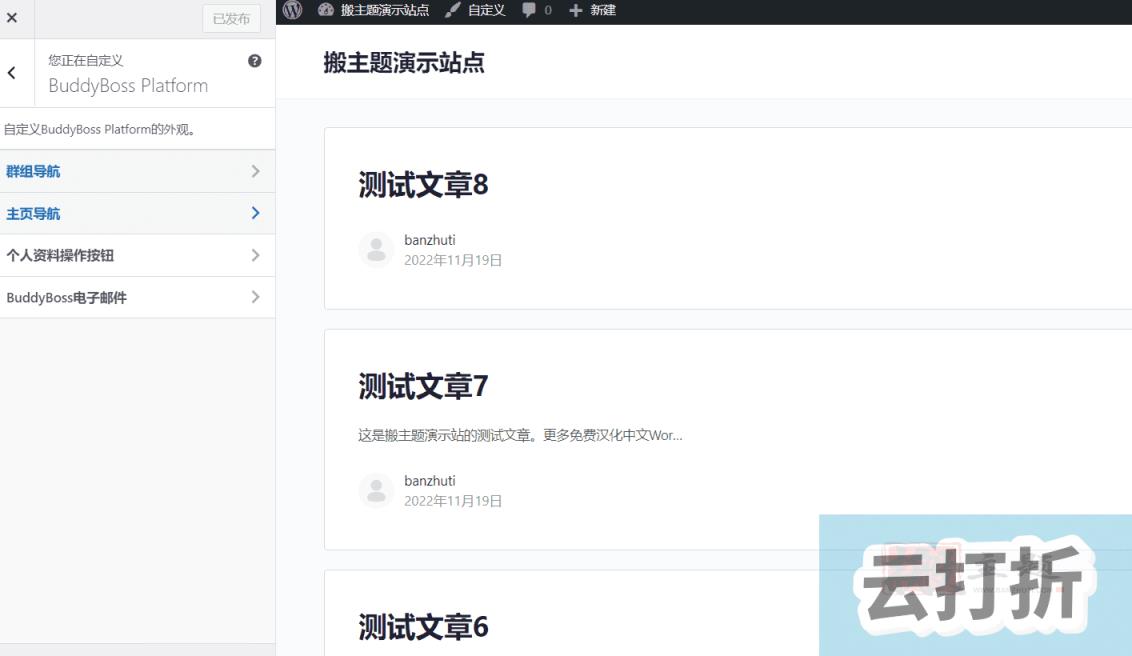Screen dimensions: 1132x656
Task: Open the comments bubble icon
Action: click(x=529, y=10)
